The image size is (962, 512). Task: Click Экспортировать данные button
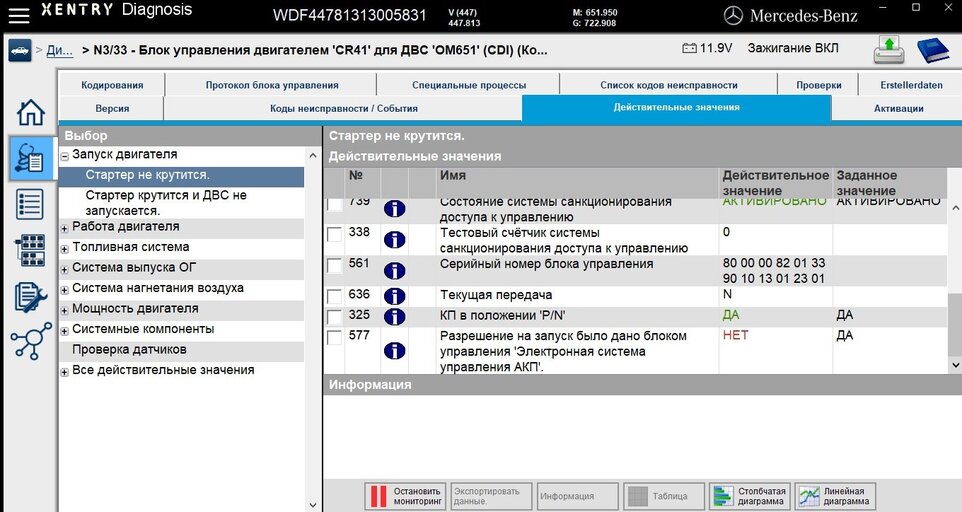pos(492,496)
